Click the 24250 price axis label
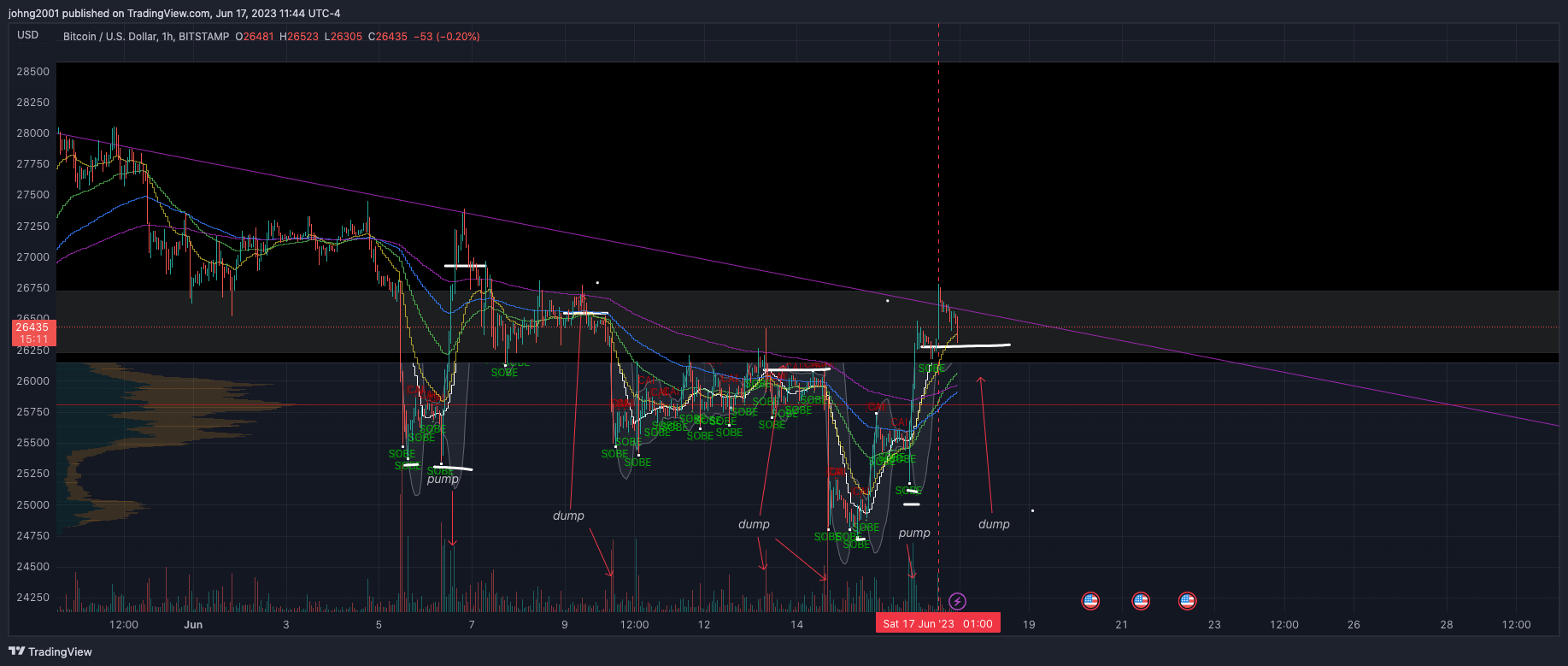Viewport: 1568px width, 666px height. pos(33,598)
